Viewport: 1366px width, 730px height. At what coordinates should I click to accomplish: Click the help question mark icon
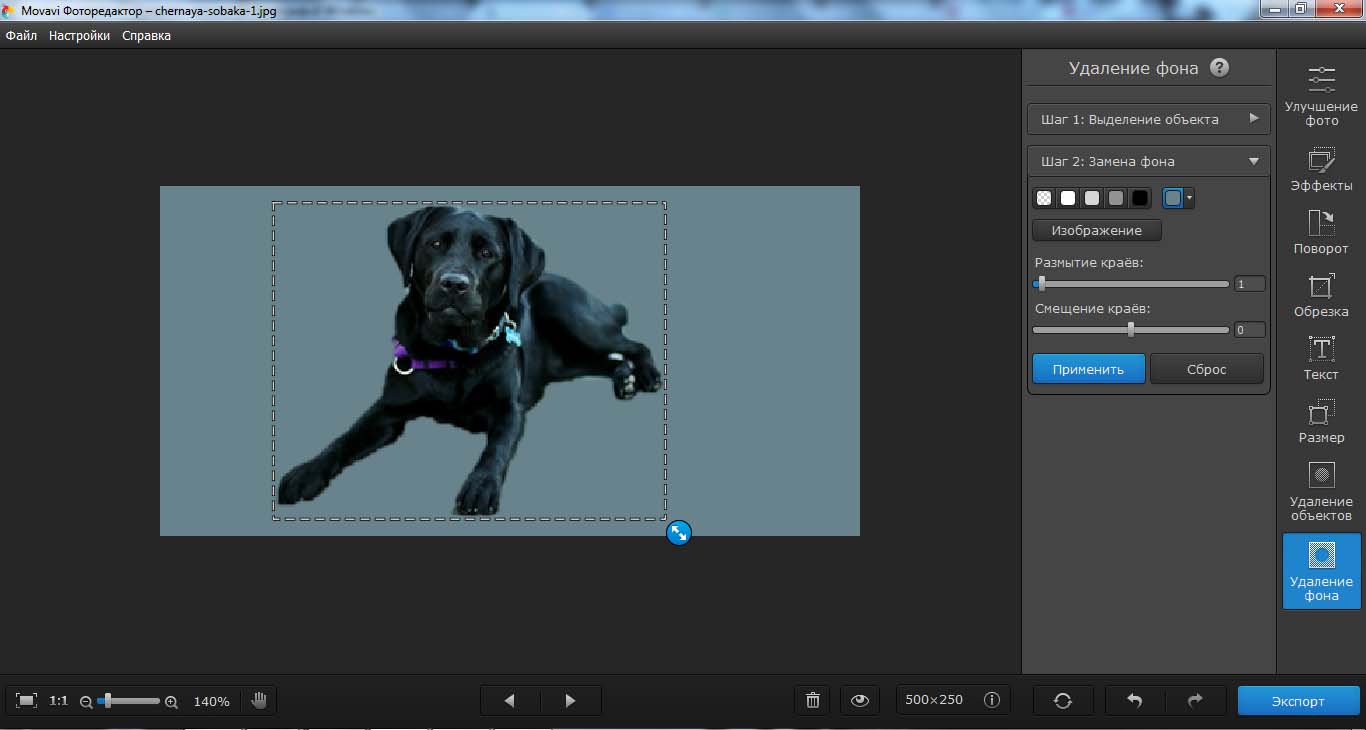tap(1219, 68)
